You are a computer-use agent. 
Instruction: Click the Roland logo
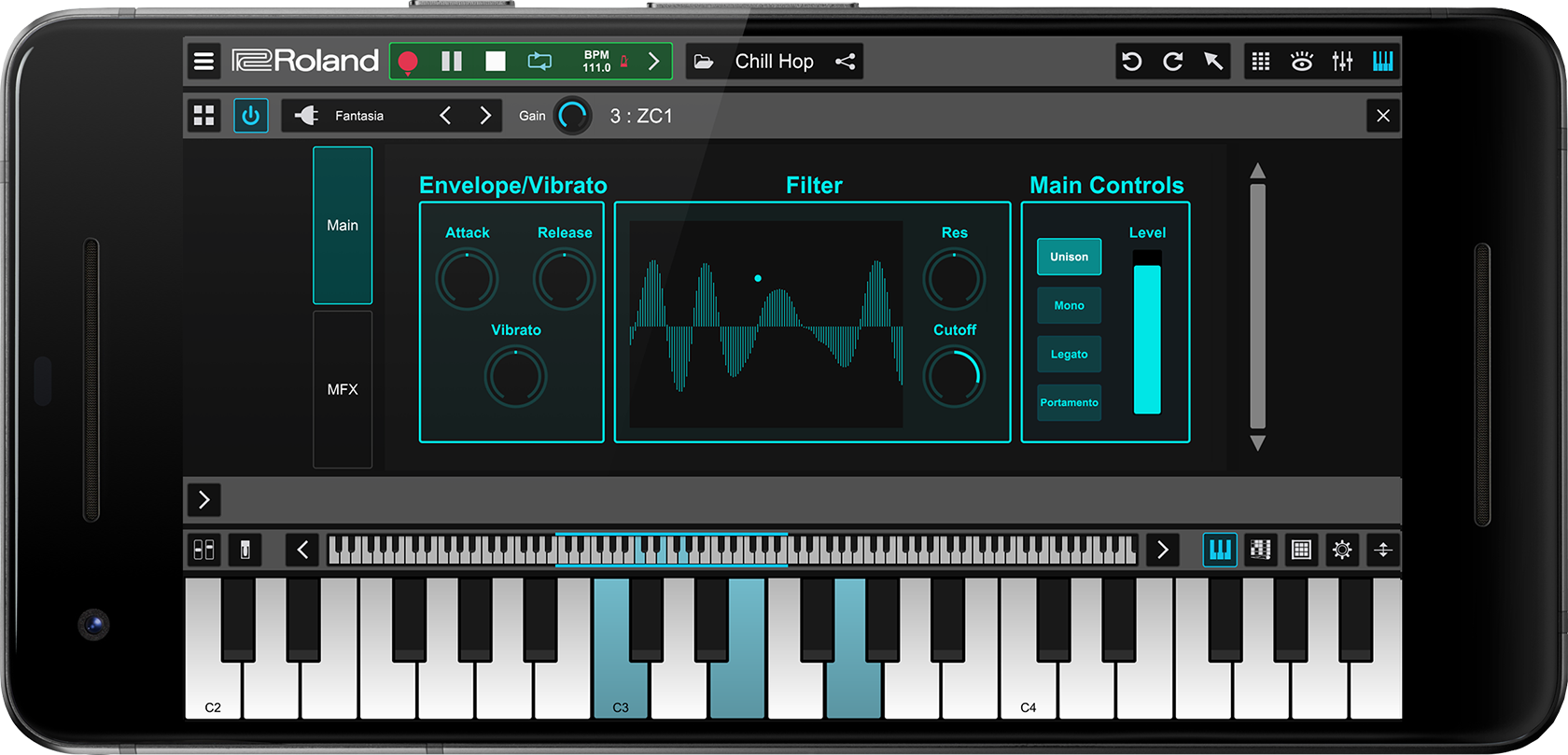pos(305,61)
